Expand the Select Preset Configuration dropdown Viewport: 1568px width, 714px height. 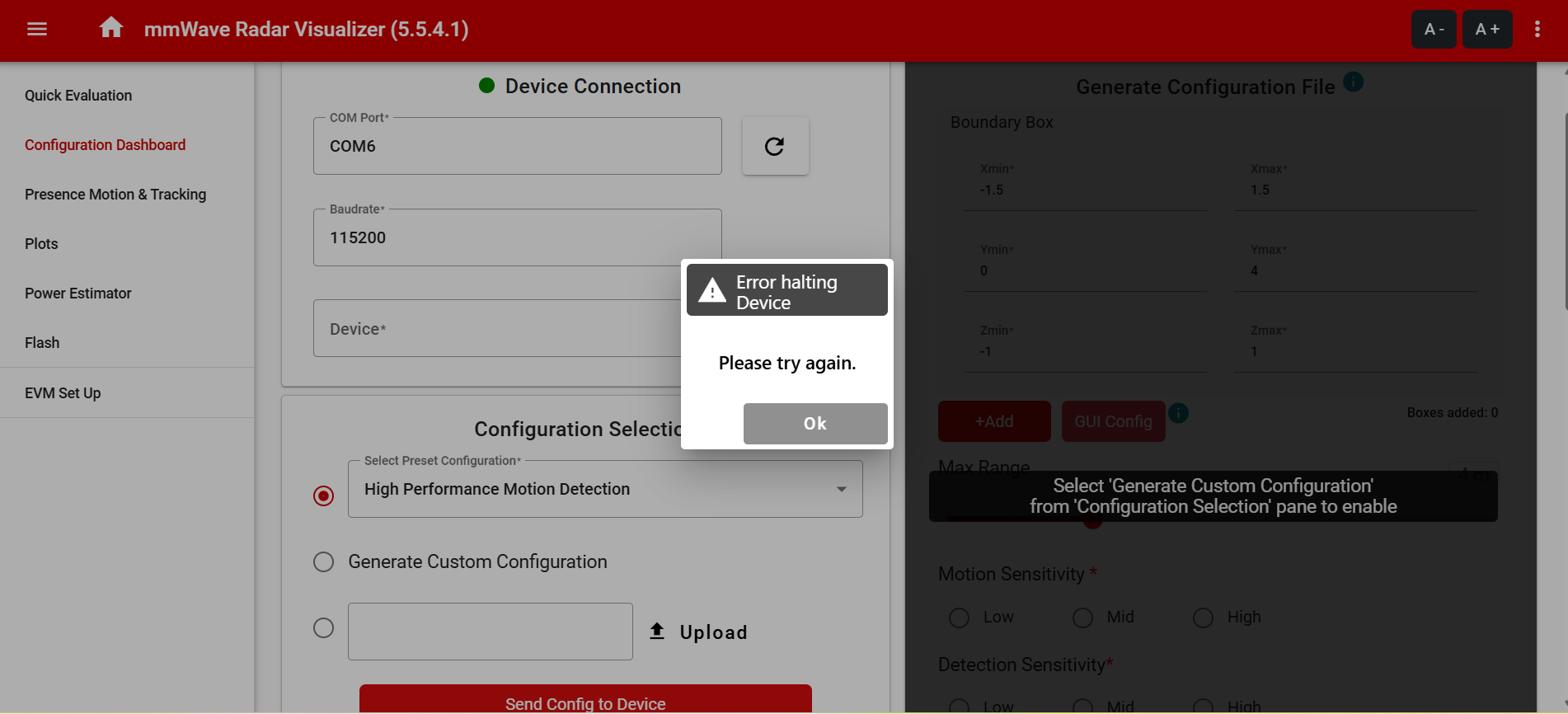tap(605, 489)
